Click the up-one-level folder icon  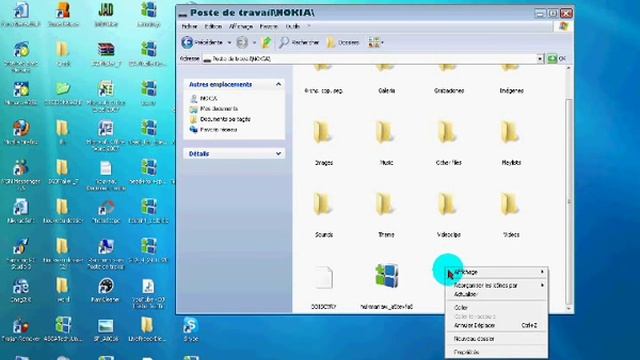pos(267,42)
